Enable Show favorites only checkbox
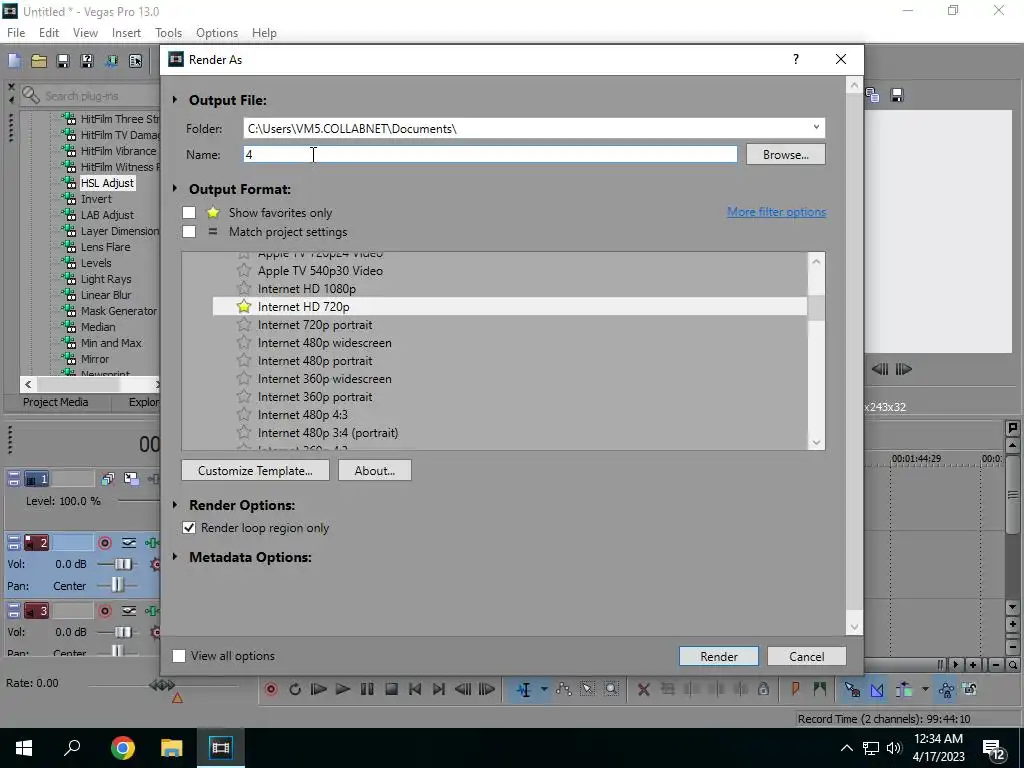Screen dimensions: 1024x768 click(x=189, y=212)
